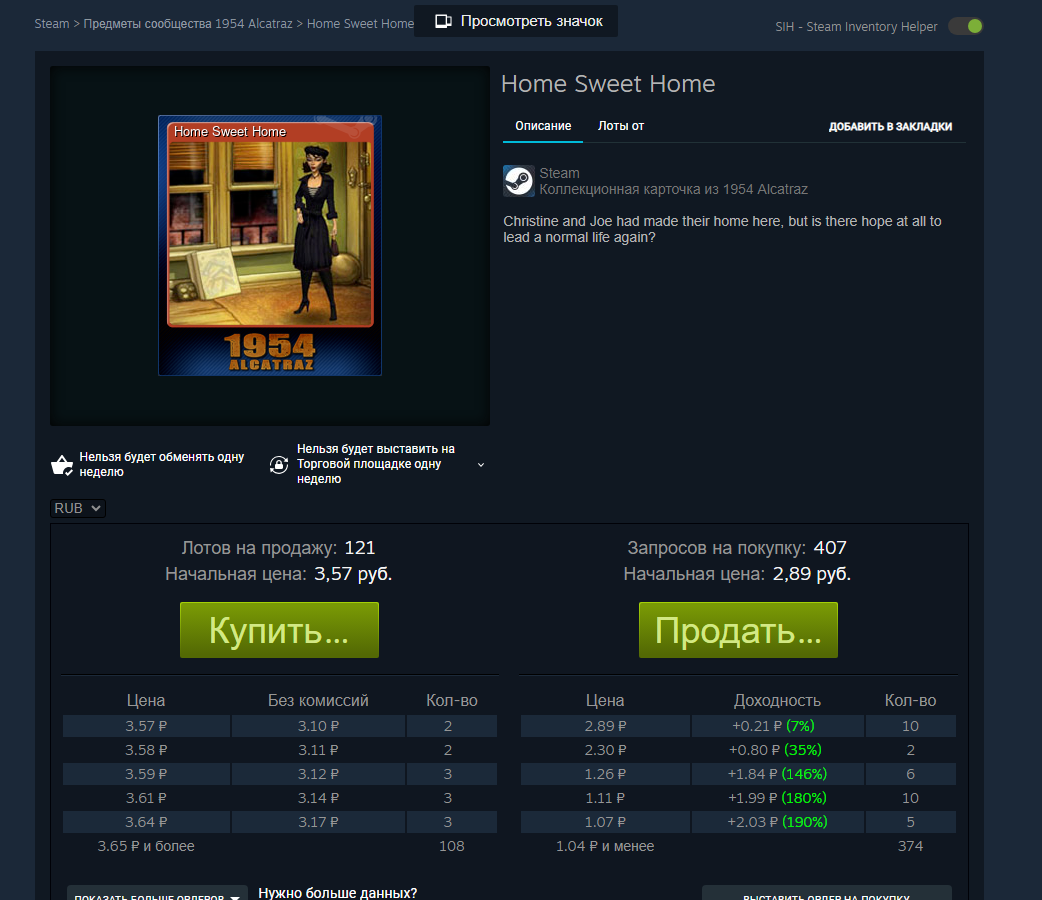The width and height of the screenshot is (1042, 900).
Task: Click the 'Начальная цена: 2,89 руб.' text
Action: click(x=737, y=574)
